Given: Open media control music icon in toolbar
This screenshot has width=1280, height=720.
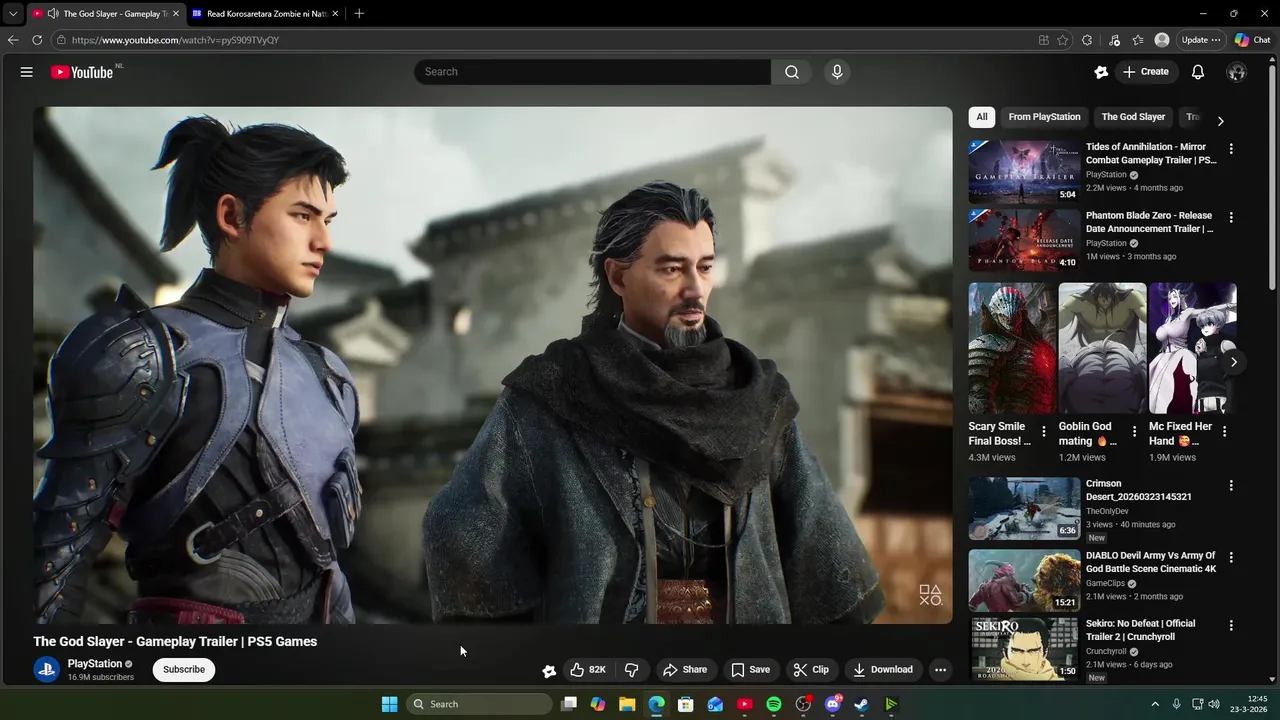Looking at the screenshot, I should pyautogui.click(x=1114, y=40).
